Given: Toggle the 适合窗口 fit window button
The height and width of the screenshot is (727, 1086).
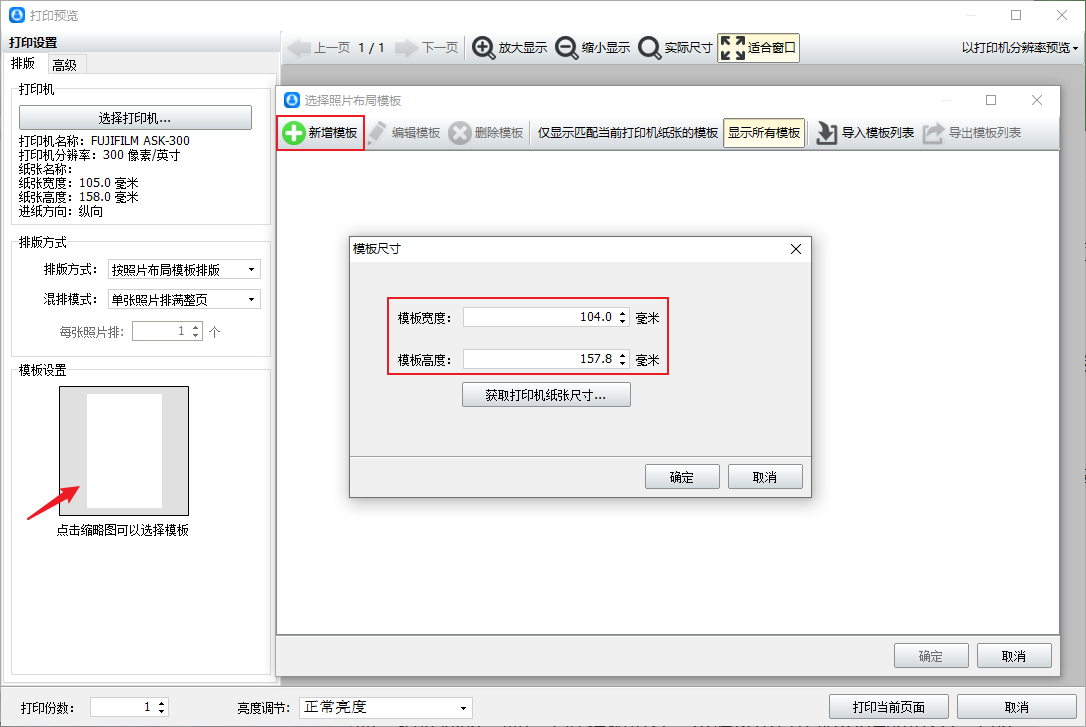Looking at the screenshot, I should tap(758, 48).
